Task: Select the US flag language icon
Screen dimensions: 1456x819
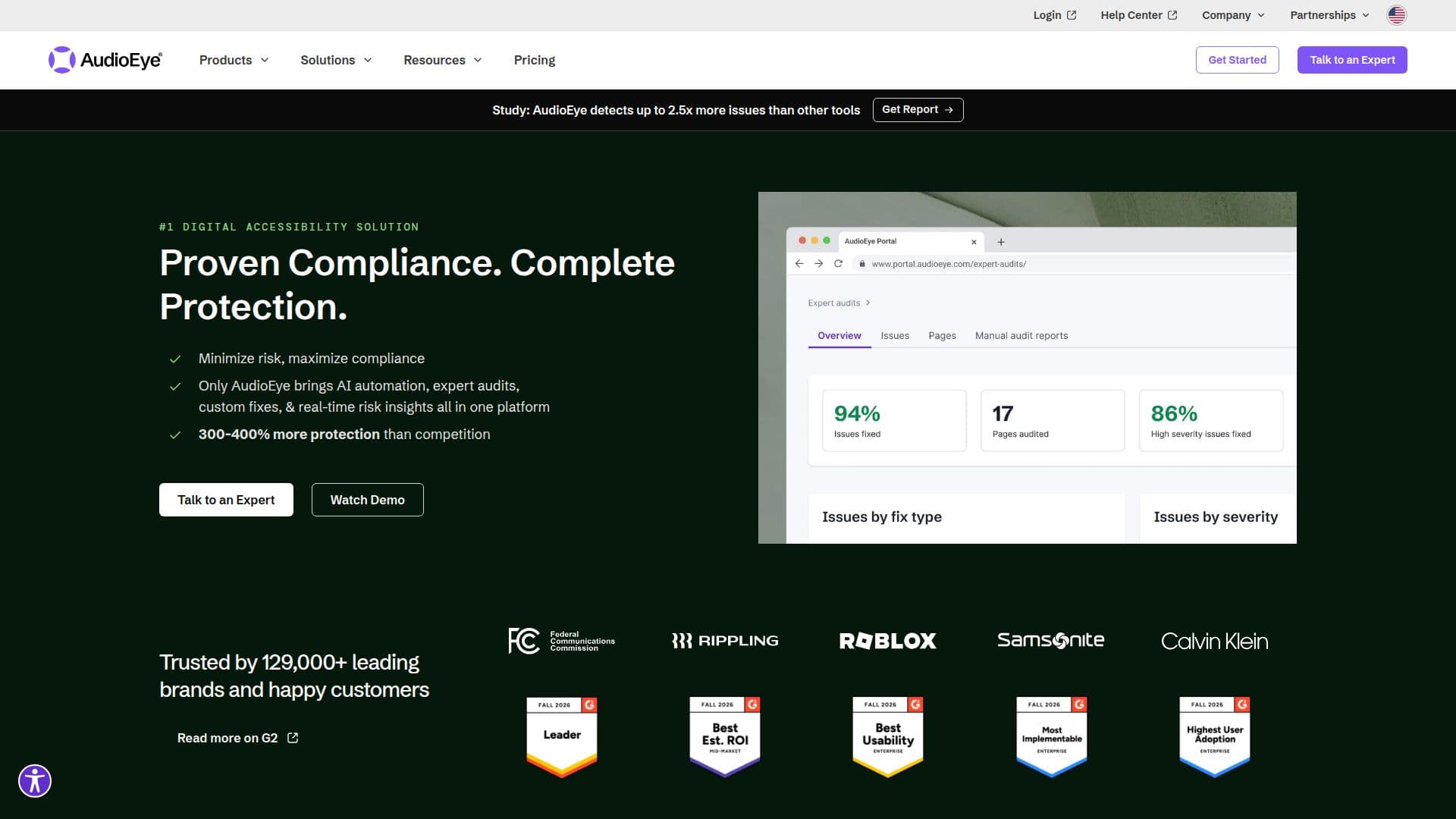Action: (1397, 15)
